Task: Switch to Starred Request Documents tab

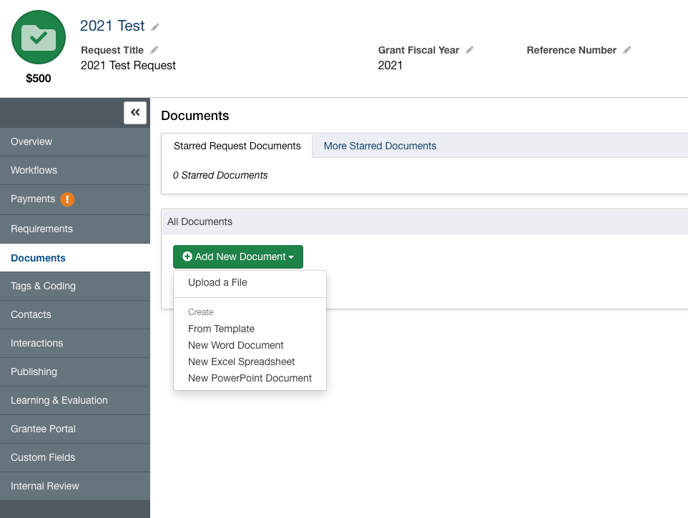Action: click(x=237, y=146)
